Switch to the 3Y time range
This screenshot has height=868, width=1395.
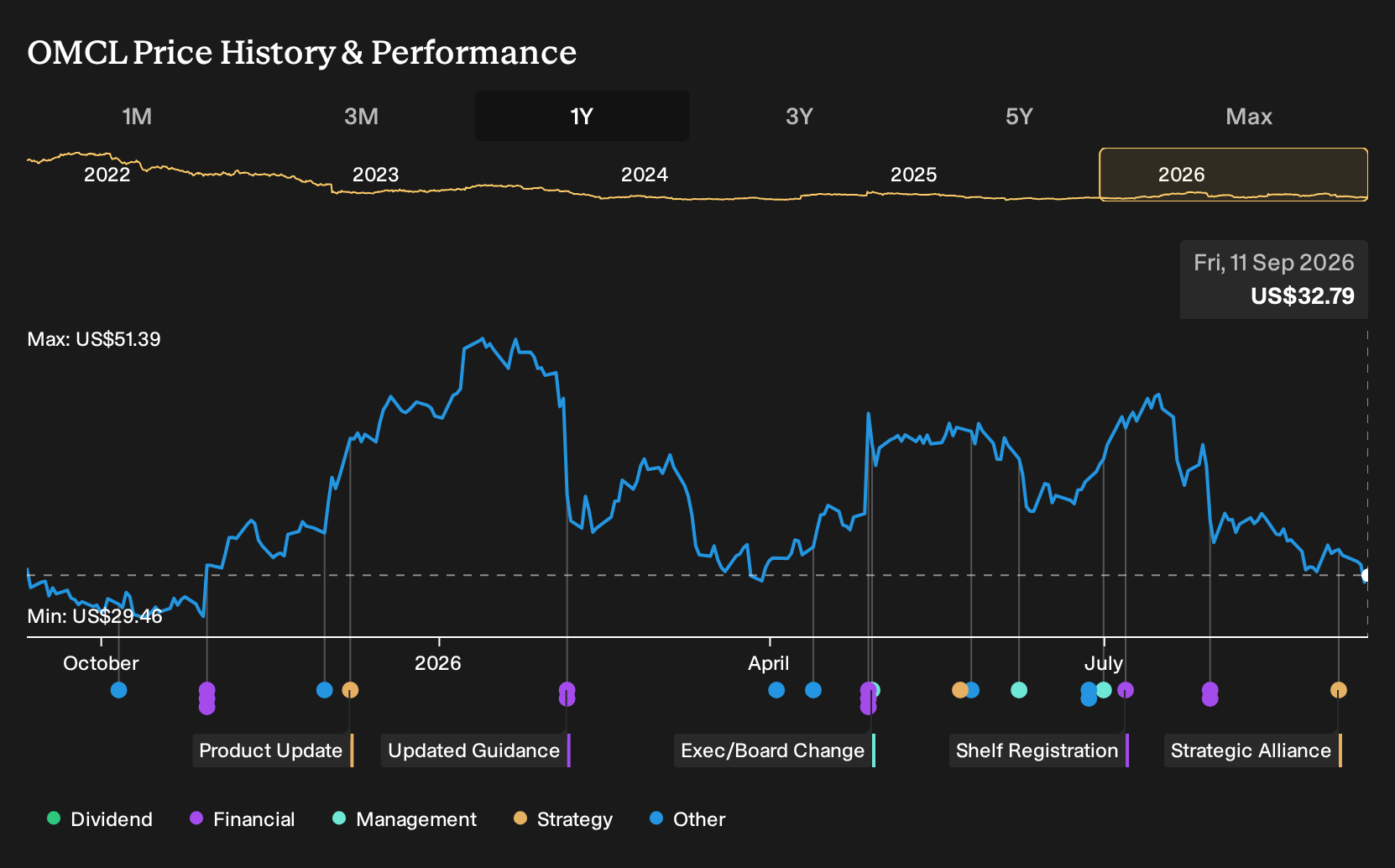(799, 117)
